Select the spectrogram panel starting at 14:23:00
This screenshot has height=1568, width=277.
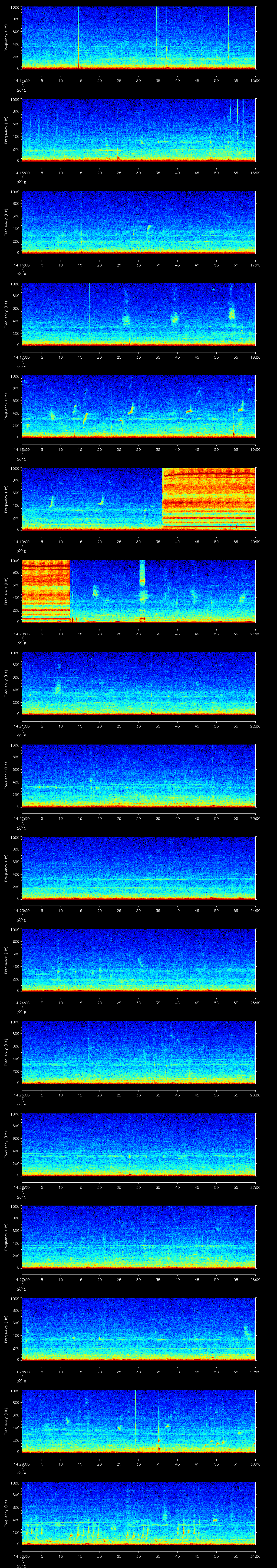point(139,868)
